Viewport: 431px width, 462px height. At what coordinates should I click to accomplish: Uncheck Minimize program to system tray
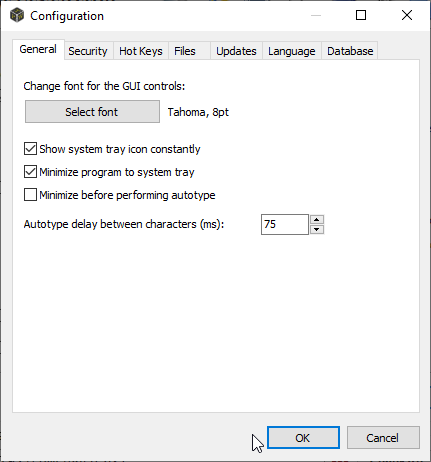[30, 172]
